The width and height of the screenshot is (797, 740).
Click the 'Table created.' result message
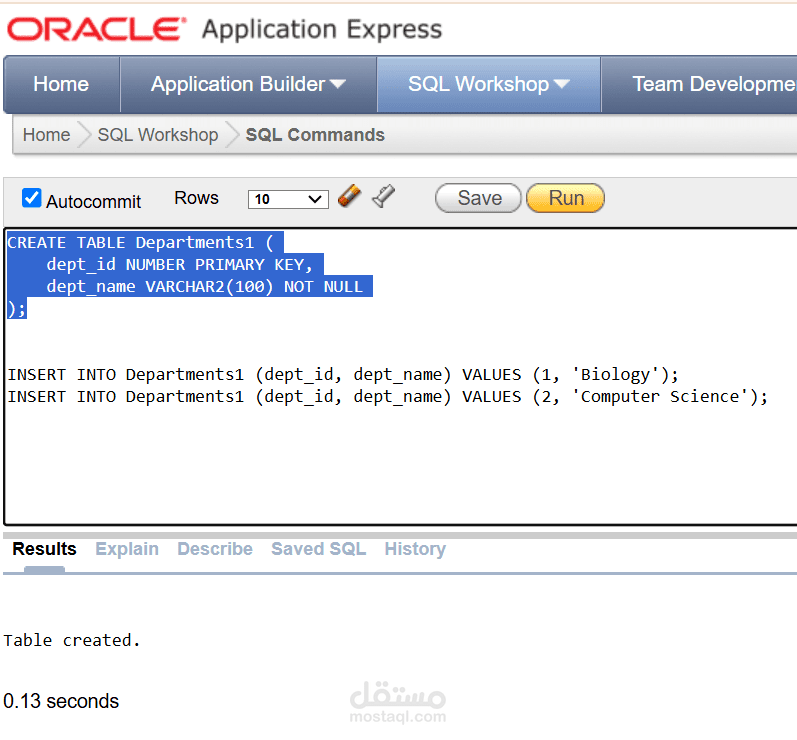point(72,640)
